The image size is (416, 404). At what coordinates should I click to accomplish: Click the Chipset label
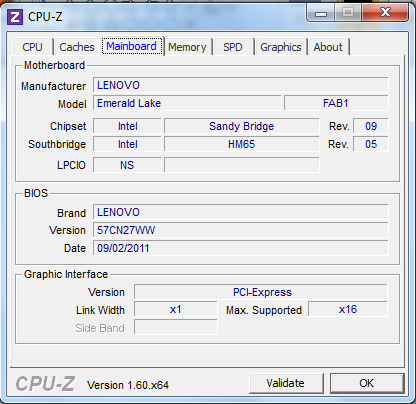click(x=68, y=126)
